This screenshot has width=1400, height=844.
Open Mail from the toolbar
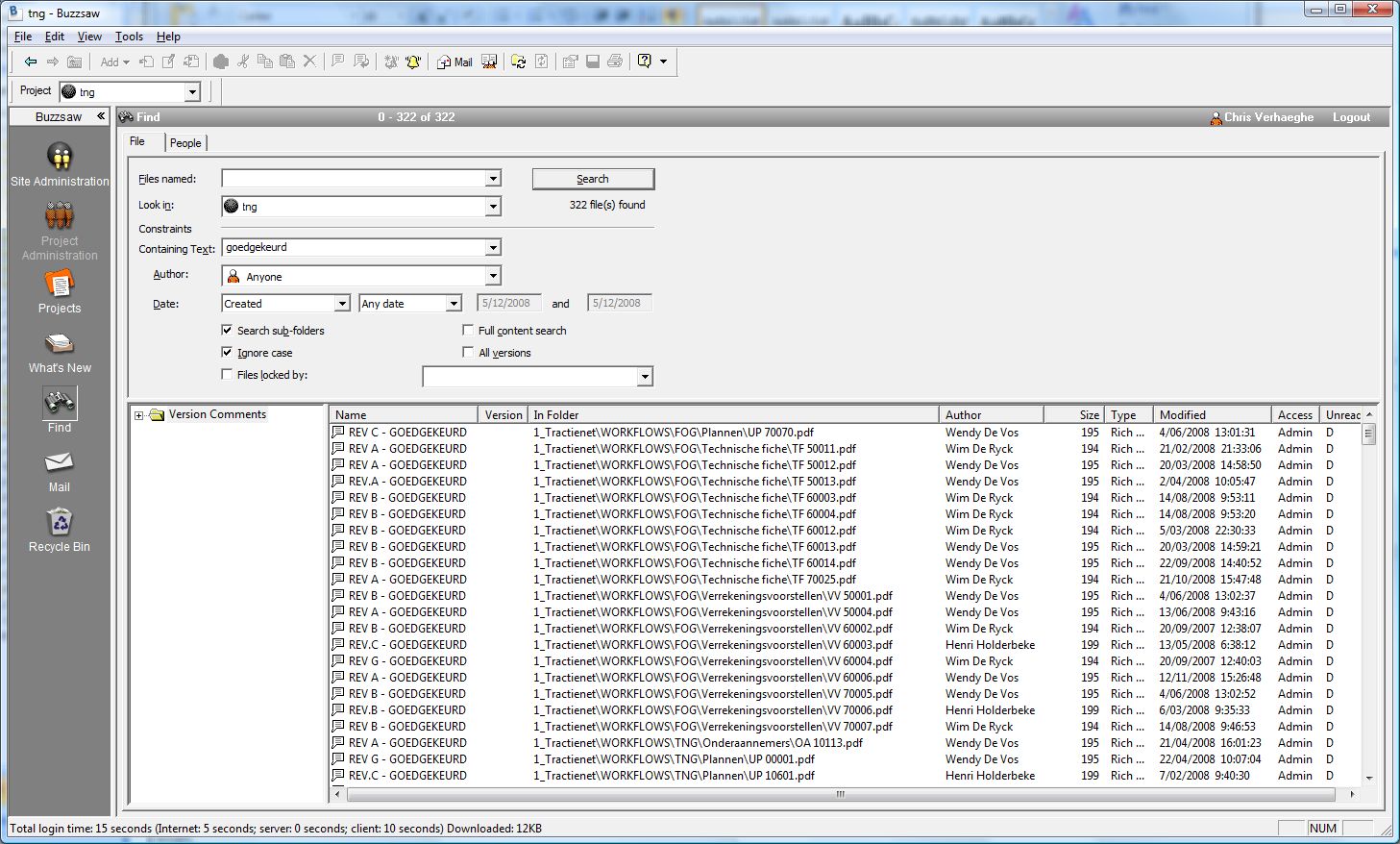pyautogui.click(x=454, y=62)
